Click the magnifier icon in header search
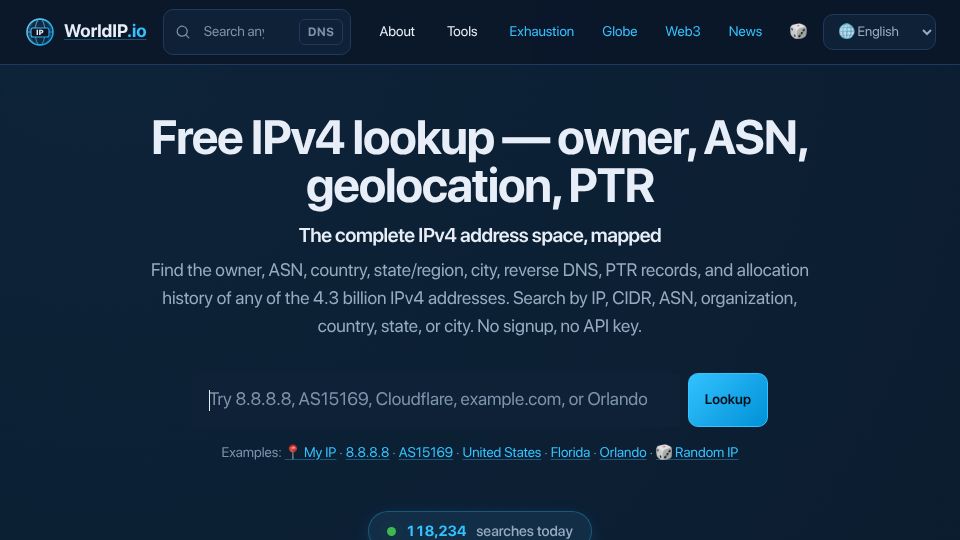The image size is (960, 540). click(x=182, y=32)
